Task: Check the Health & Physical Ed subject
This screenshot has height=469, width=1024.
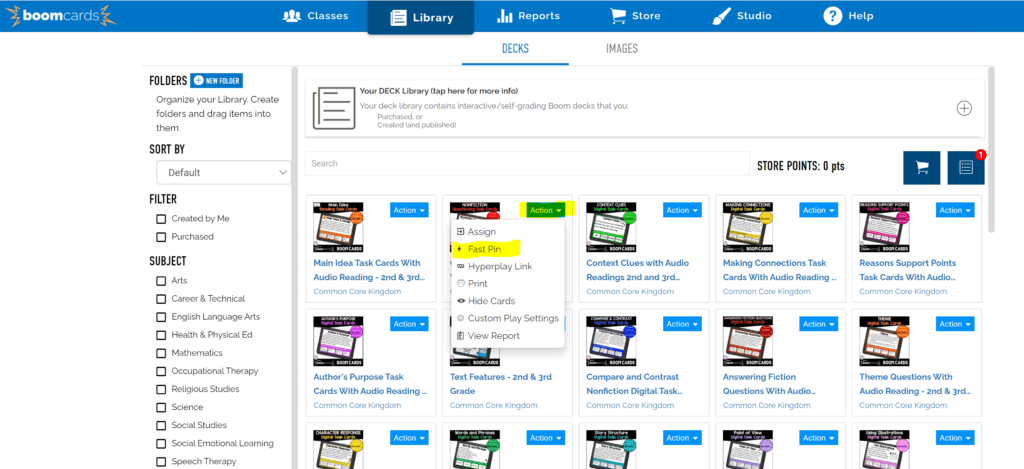Action: click(x=161, y=335)
